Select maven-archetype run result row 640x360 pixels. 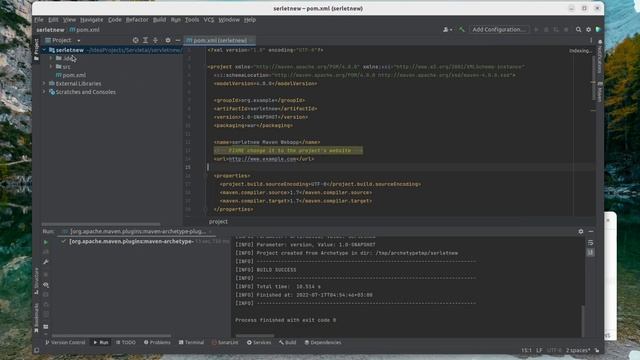tap(145, 242)
